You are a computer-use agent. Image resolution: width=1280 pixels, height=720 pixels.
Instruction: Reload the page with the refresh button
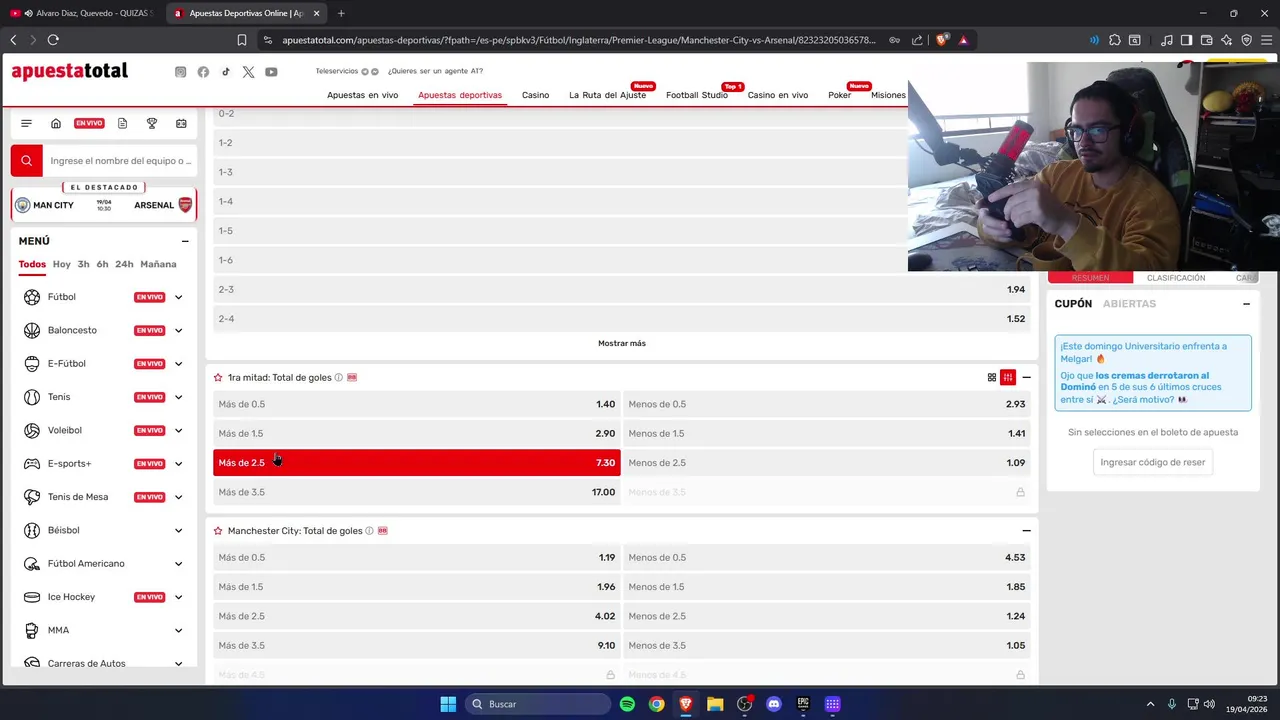tap(53, 40)
